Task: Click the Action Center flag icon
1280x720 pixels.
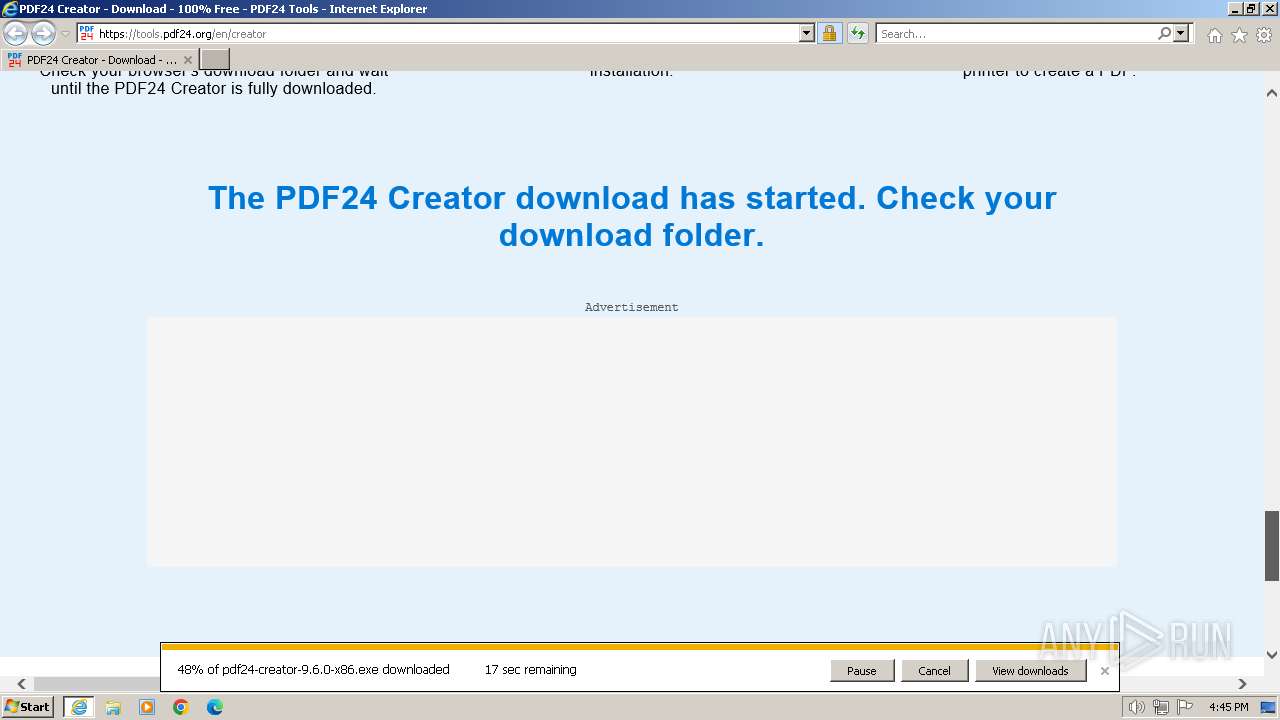Action: click(1184, 707)
